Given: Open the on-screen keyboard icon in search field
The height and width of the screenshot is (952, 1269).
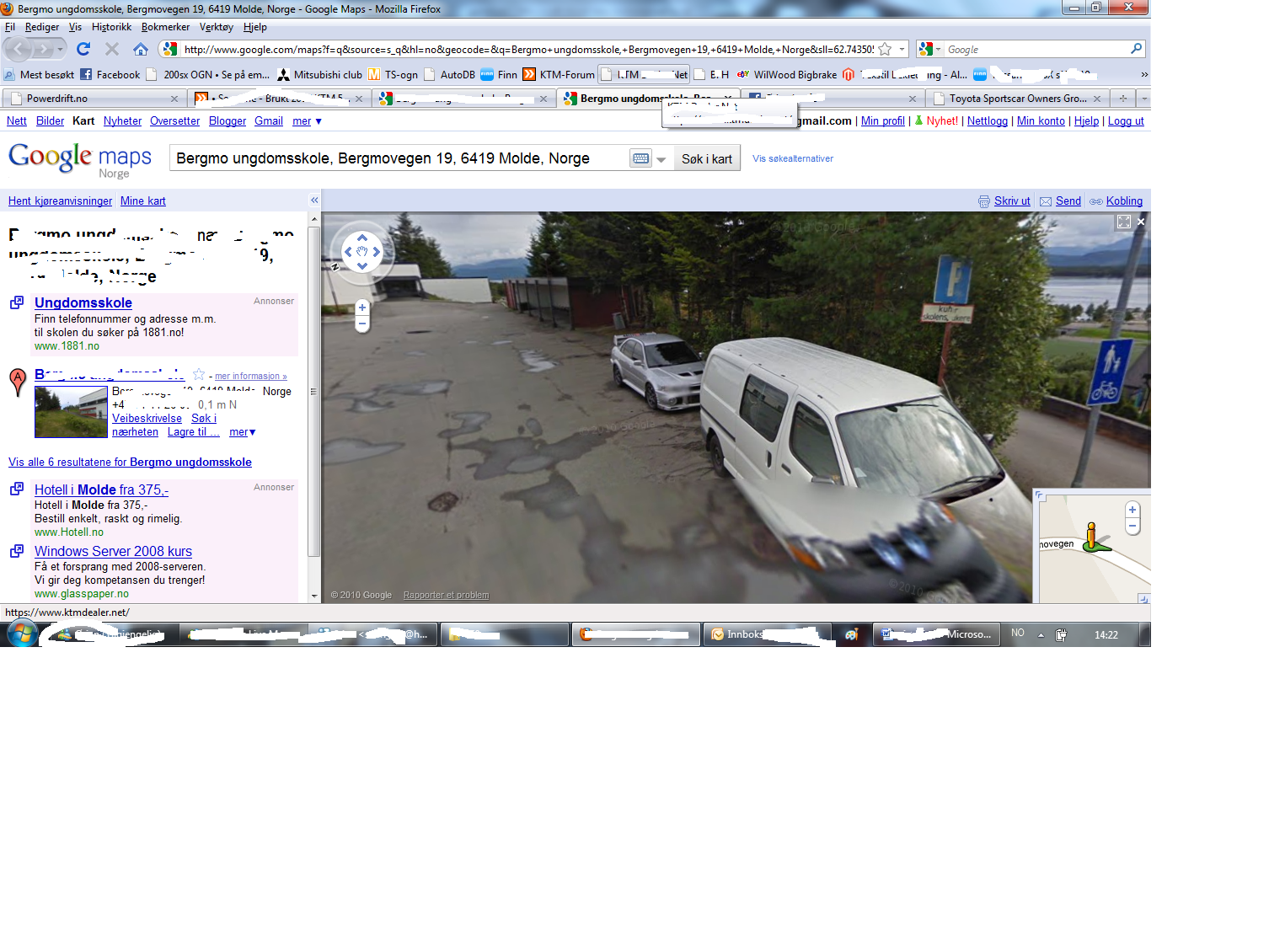Looking at the screenshot, I should pyautogui.click(x=640, y=158).
